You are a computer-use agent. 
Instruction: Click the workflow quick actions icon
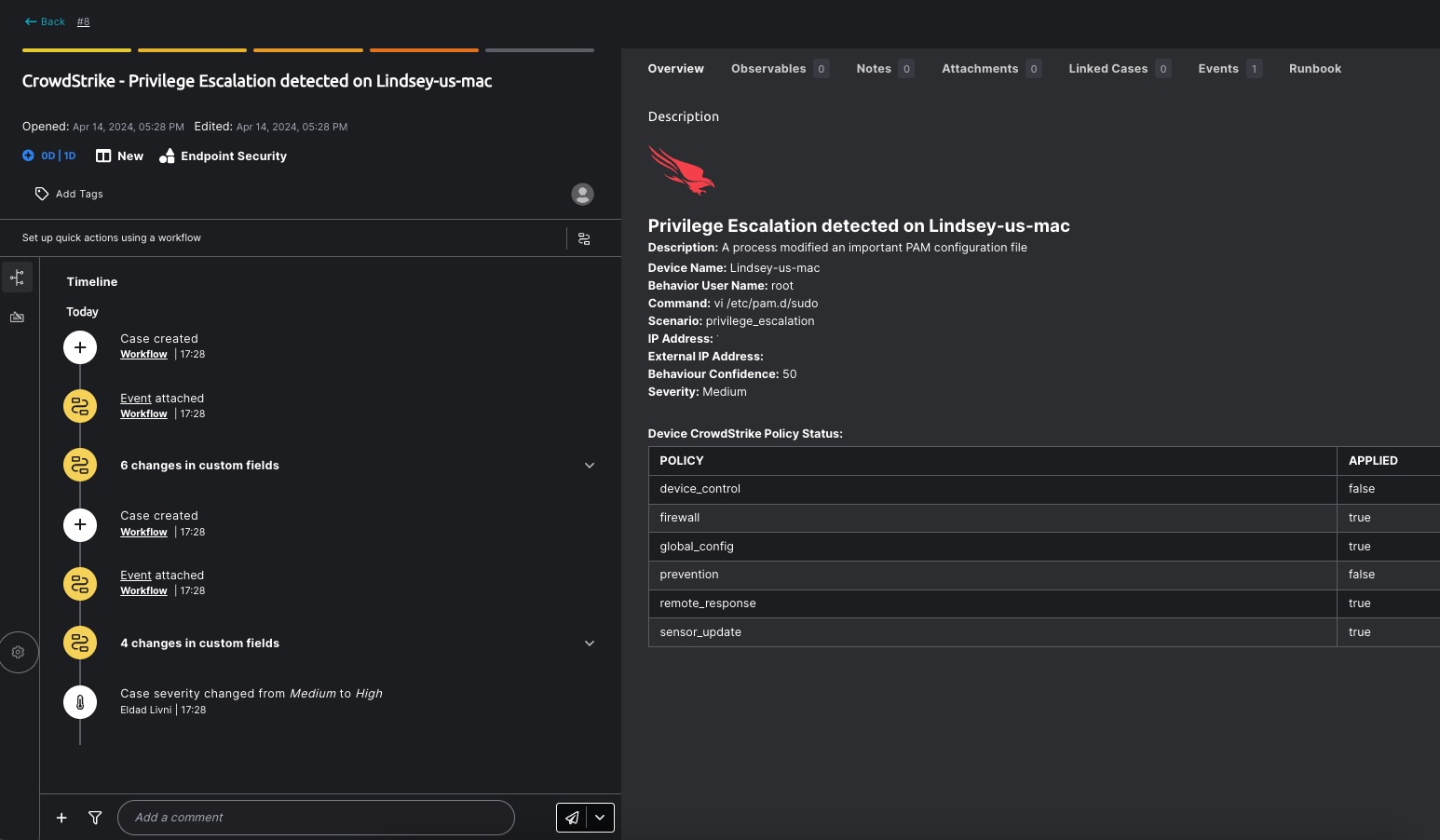pyautogui.click(x=584, y=238)
